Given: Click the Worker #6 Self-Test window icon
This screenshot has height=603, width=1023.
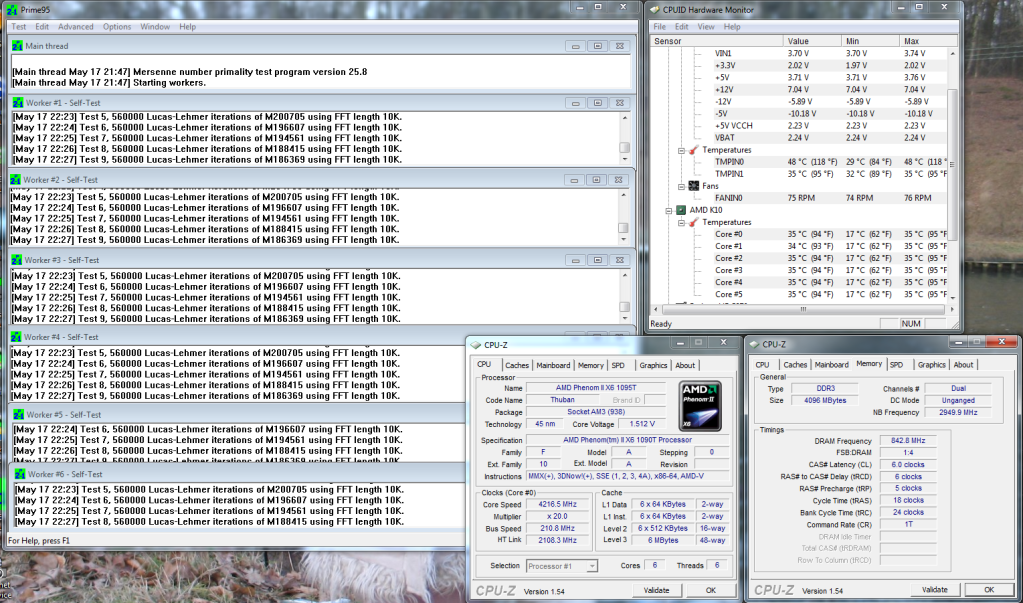Looking at the screenshot, I should click(x=20, y=474).
